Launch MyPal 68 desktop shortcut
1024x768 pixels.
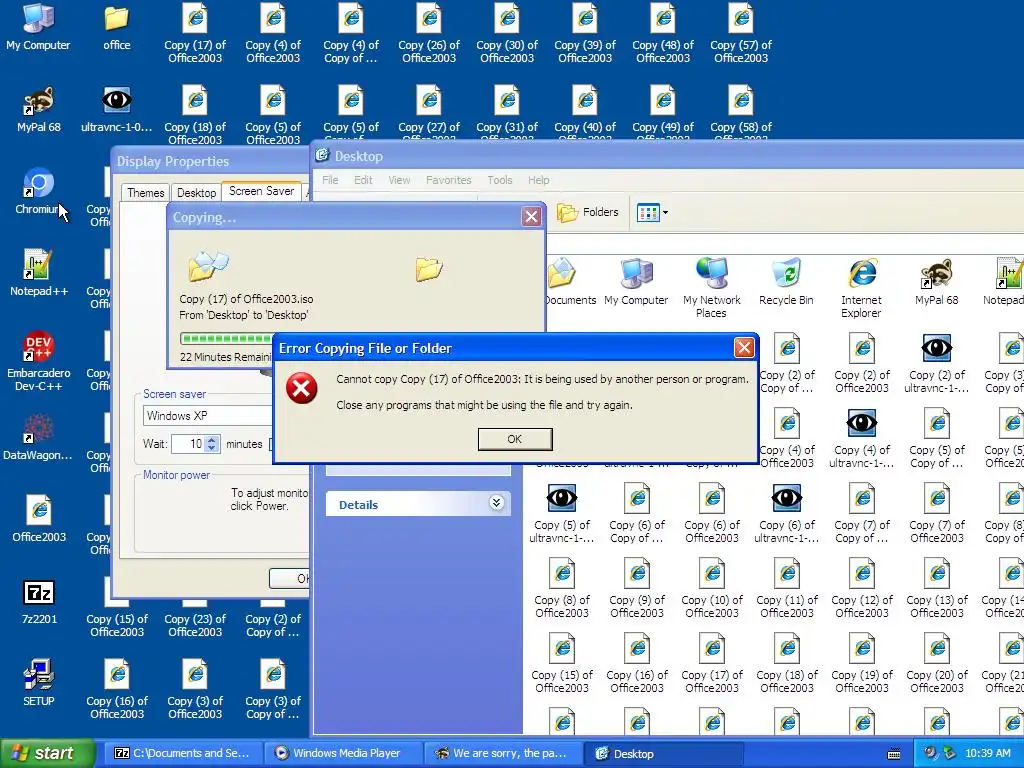(39, 109)
